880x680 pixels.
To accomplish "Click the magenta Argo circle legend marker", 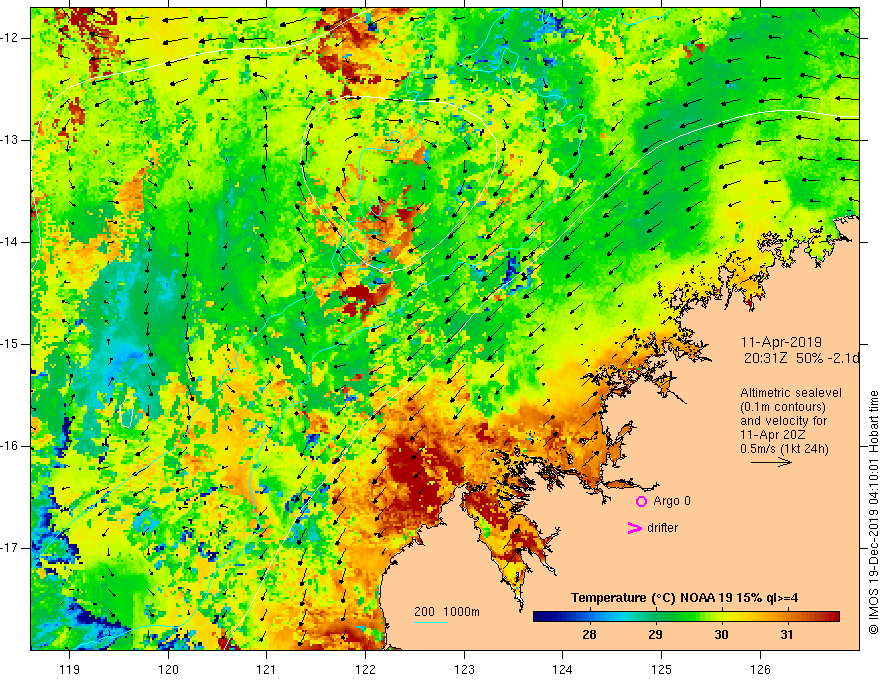I will [641, 501].
